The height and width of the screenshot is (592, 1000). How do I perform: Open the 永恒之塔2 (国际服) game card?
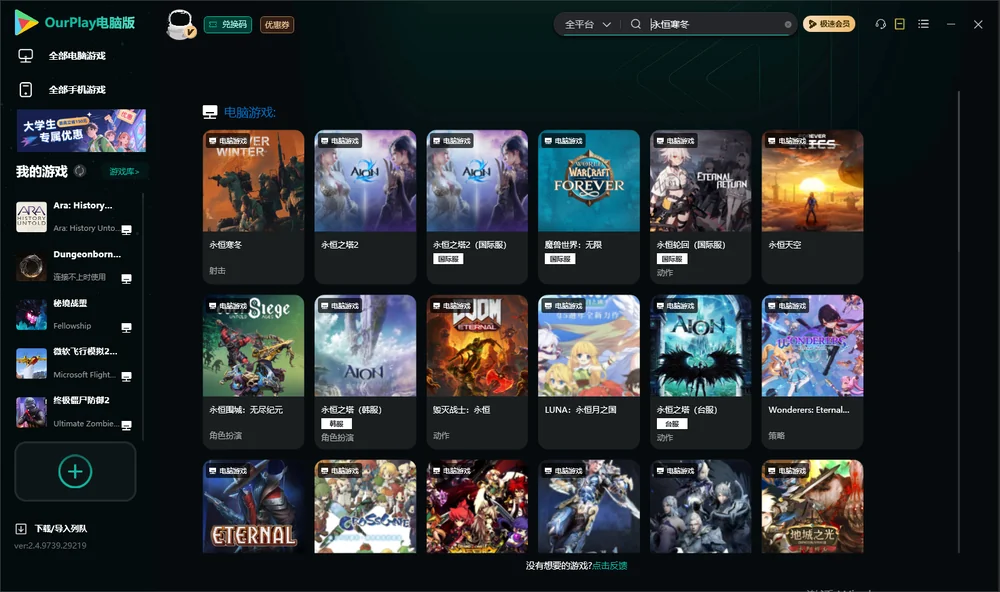click(477, 207)
